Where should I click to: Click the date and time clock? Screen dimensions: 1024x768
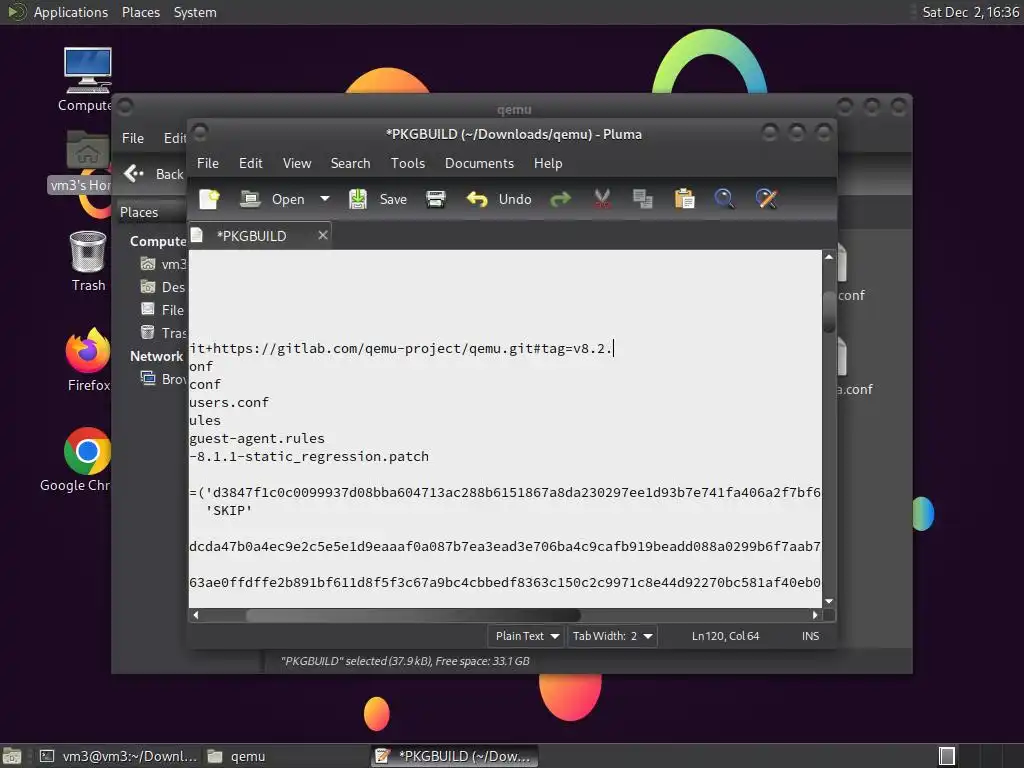coord(970,12)
